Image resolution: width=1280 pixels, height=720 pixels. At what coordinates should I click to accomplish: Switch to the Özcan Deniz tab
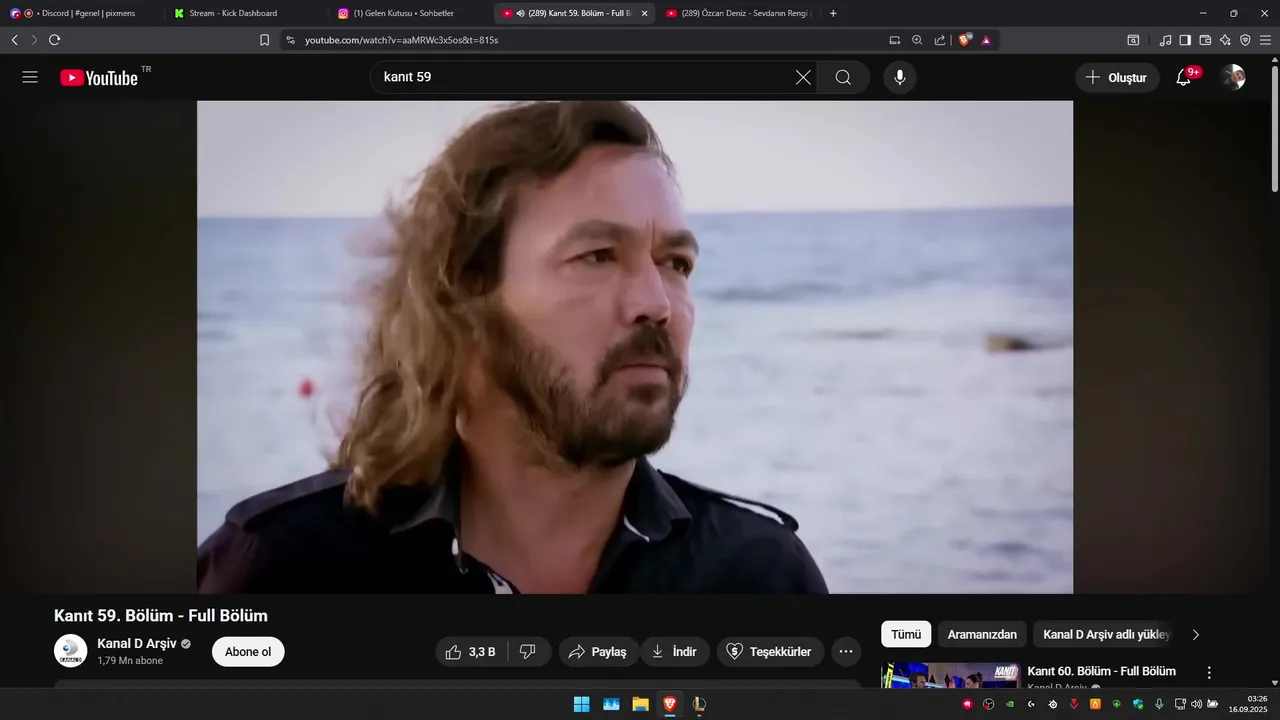(738, 13)
